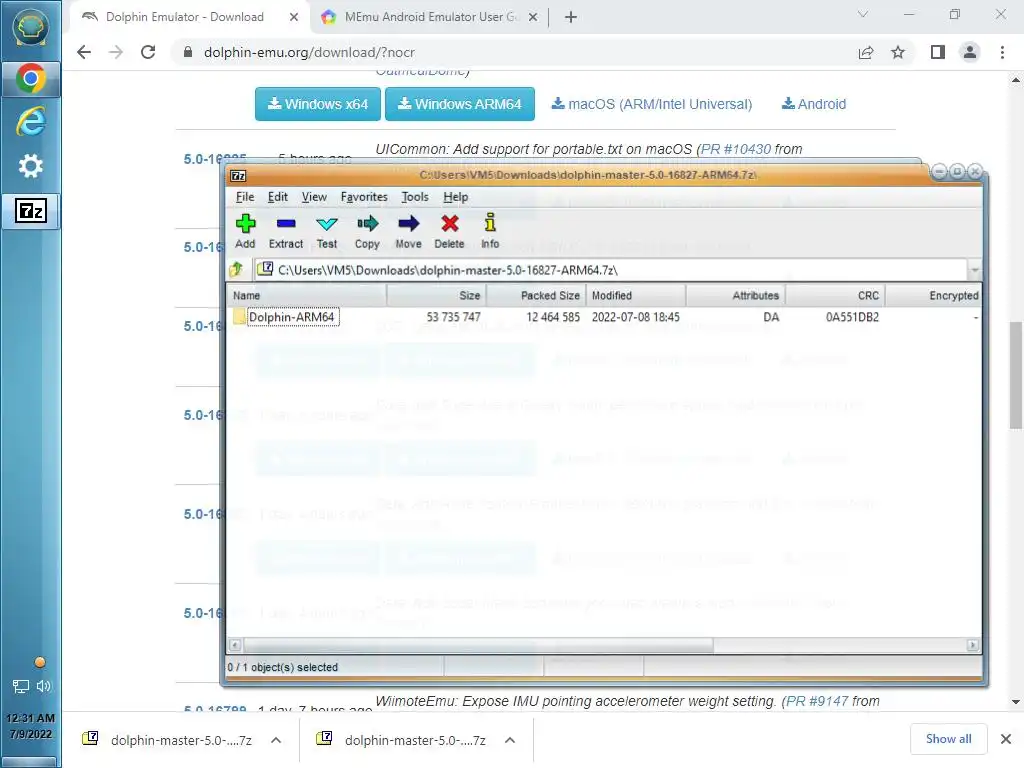Dismiss the Chrome downloads bar
The width and height of the screenshot is (1024, 768).
[x=1006, y=739]
